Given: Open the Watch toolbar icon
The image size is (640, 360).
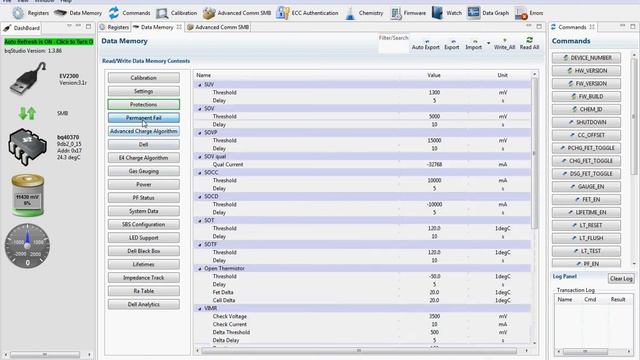Looking at the screenshot, I should tap(437, 13).
